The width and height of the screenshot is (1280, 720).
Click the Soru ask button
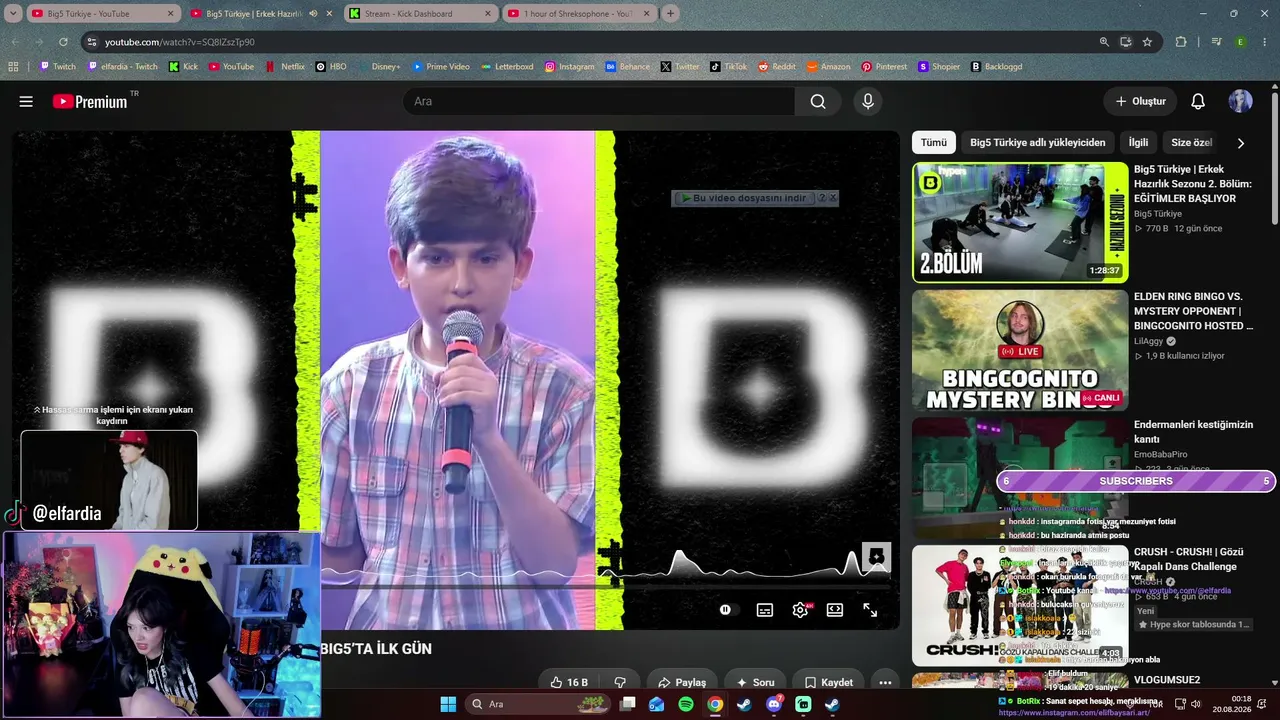(x=755, y=682)
